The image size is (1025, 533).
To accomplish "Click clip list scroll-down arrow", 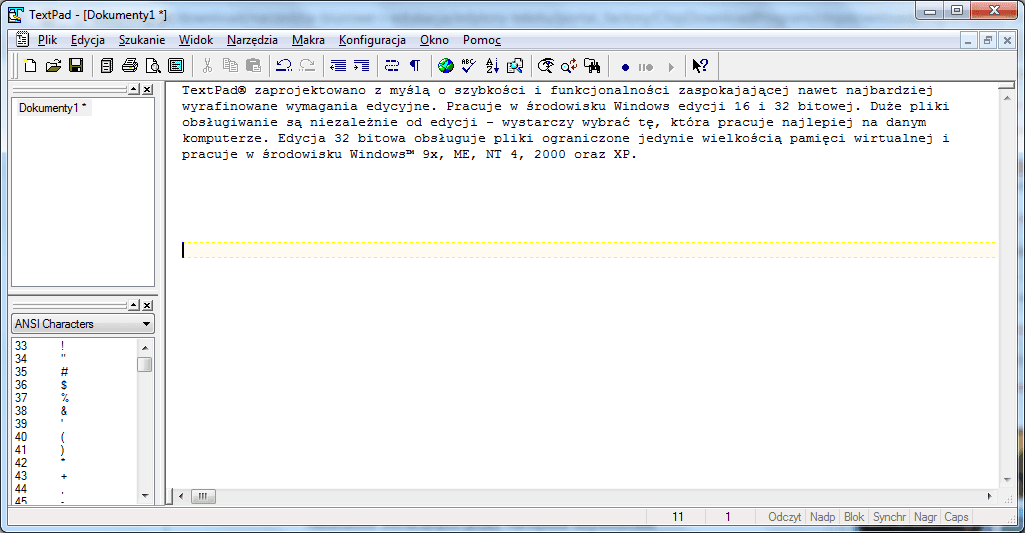I will pyautogui.click(x=145, y=496).
